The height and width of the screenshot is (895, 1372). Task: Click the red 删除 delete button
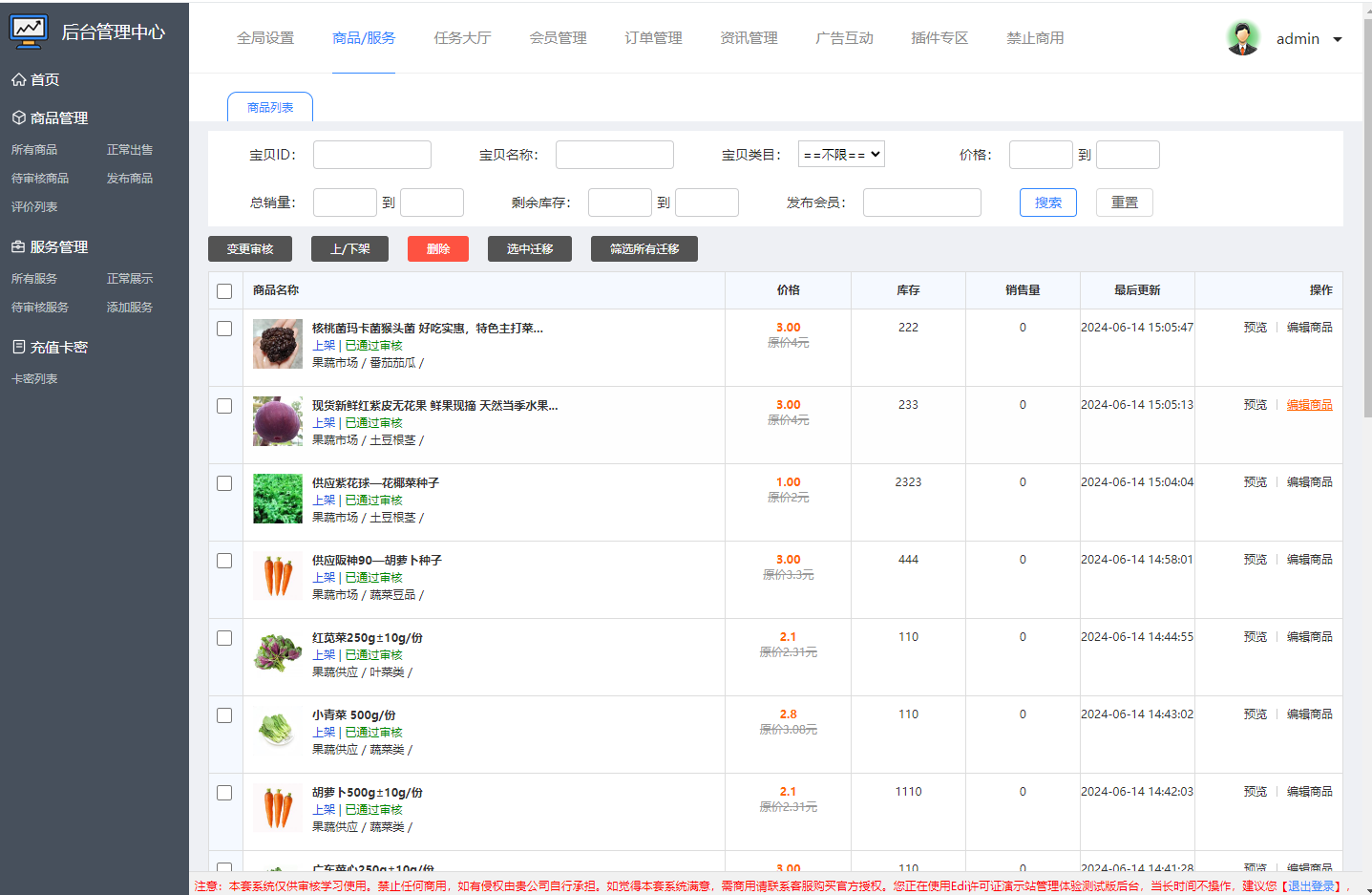(x=438, y=248)
